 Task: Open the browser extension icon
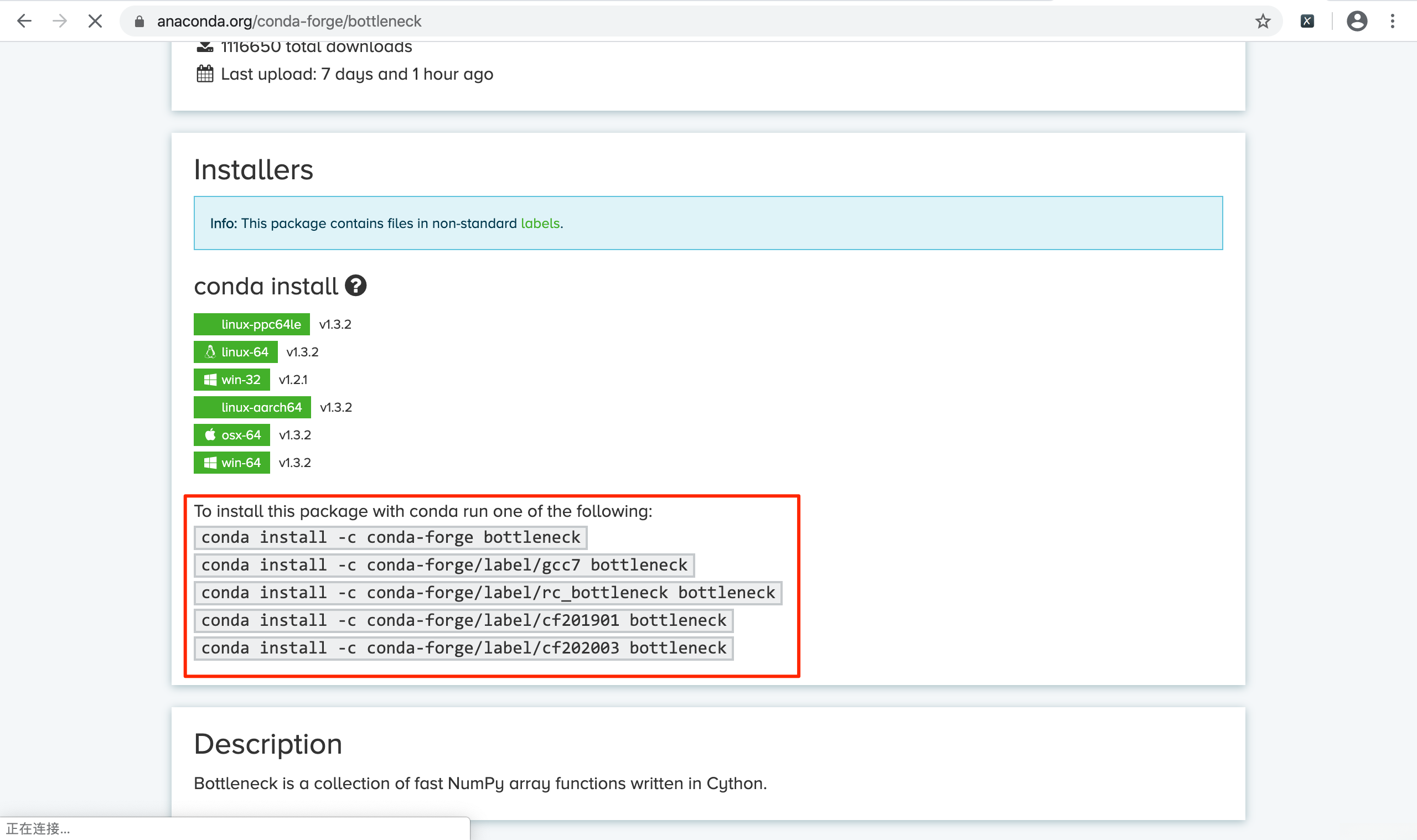[1307, 22]
